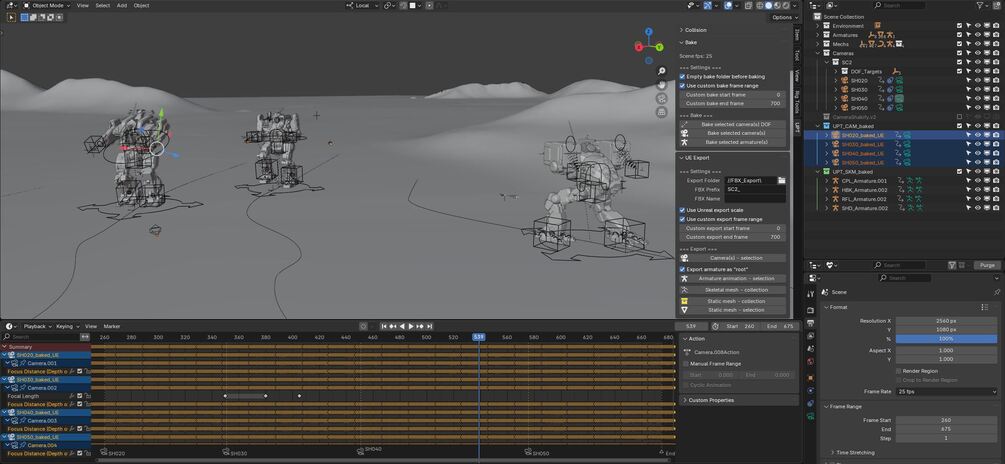Open the Frame Rate dropdown

pyautogui.click(x=947, y=392)
